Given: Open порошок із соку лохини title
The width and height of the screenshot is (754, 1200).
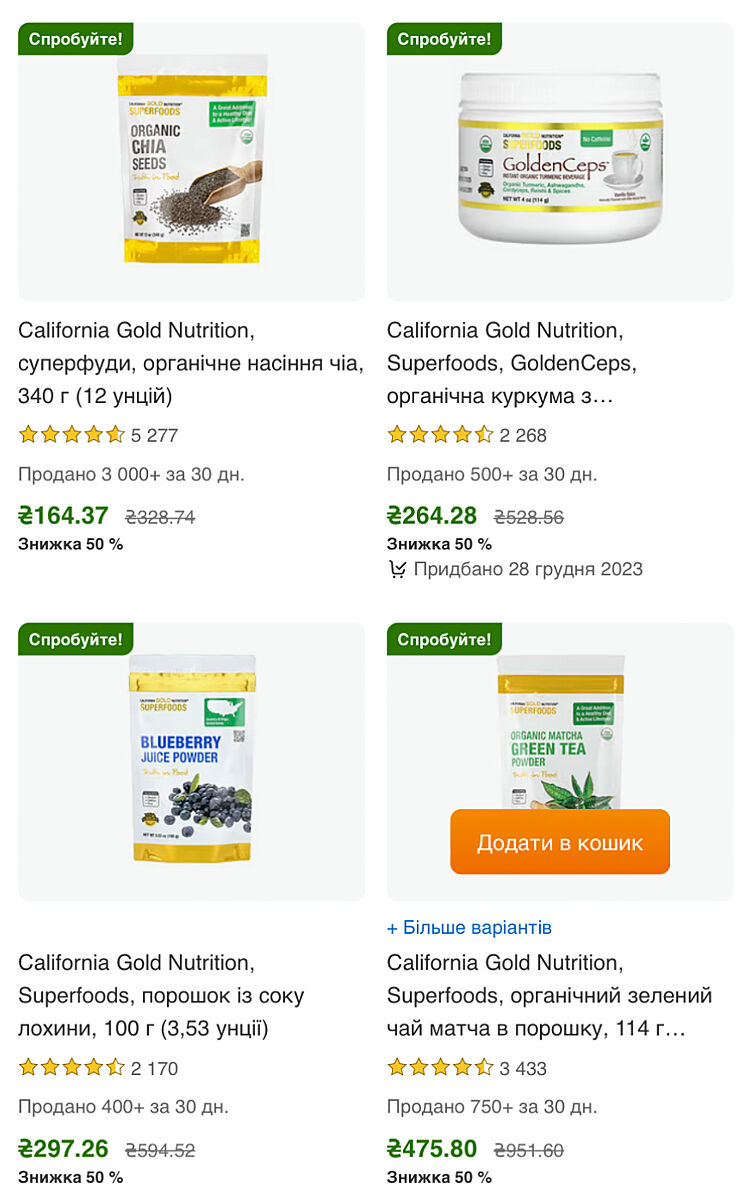Looking at the screenshot, I should [161, 995].
